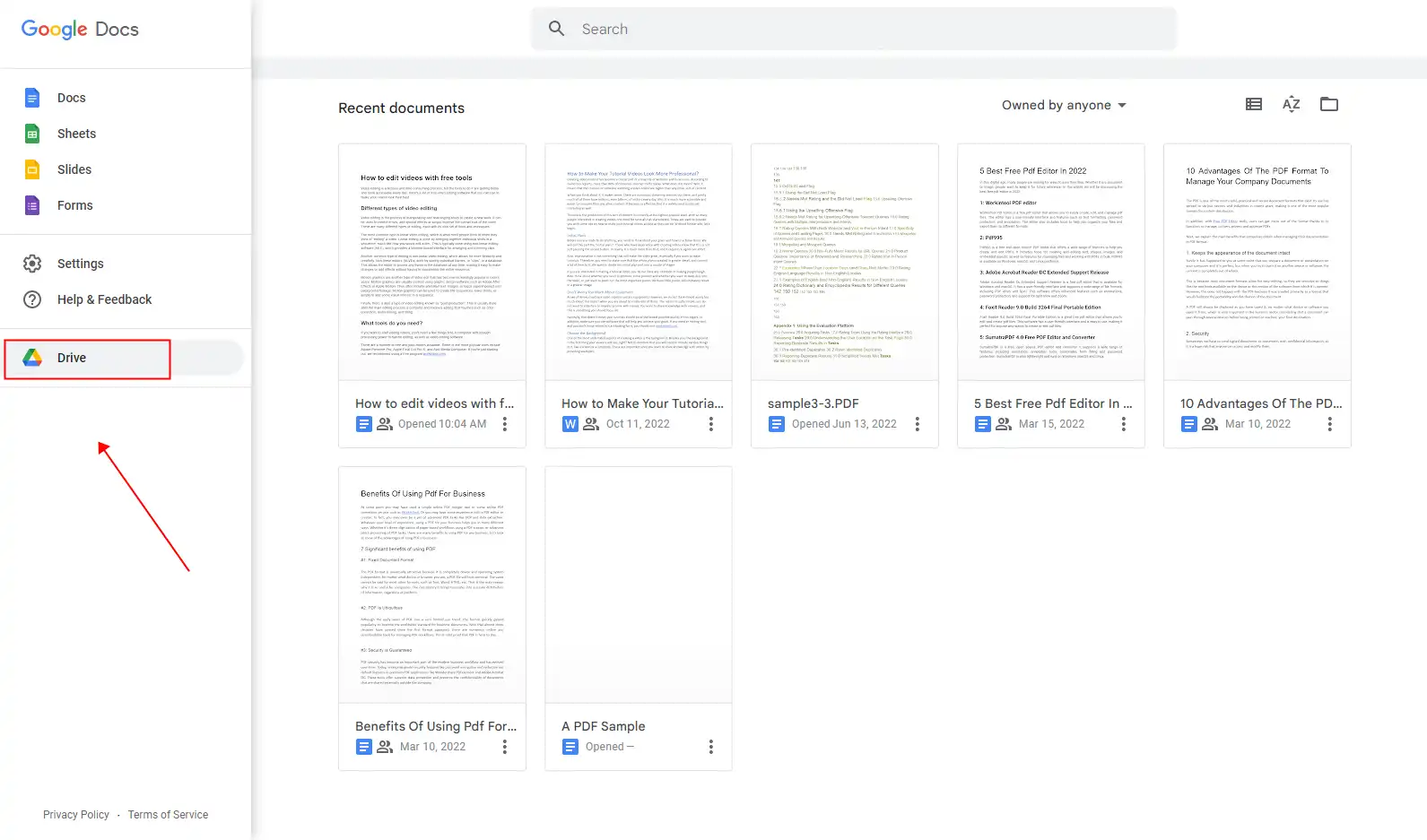
Task: Open more options for A PDF Sample
Action: pos(711,747)
